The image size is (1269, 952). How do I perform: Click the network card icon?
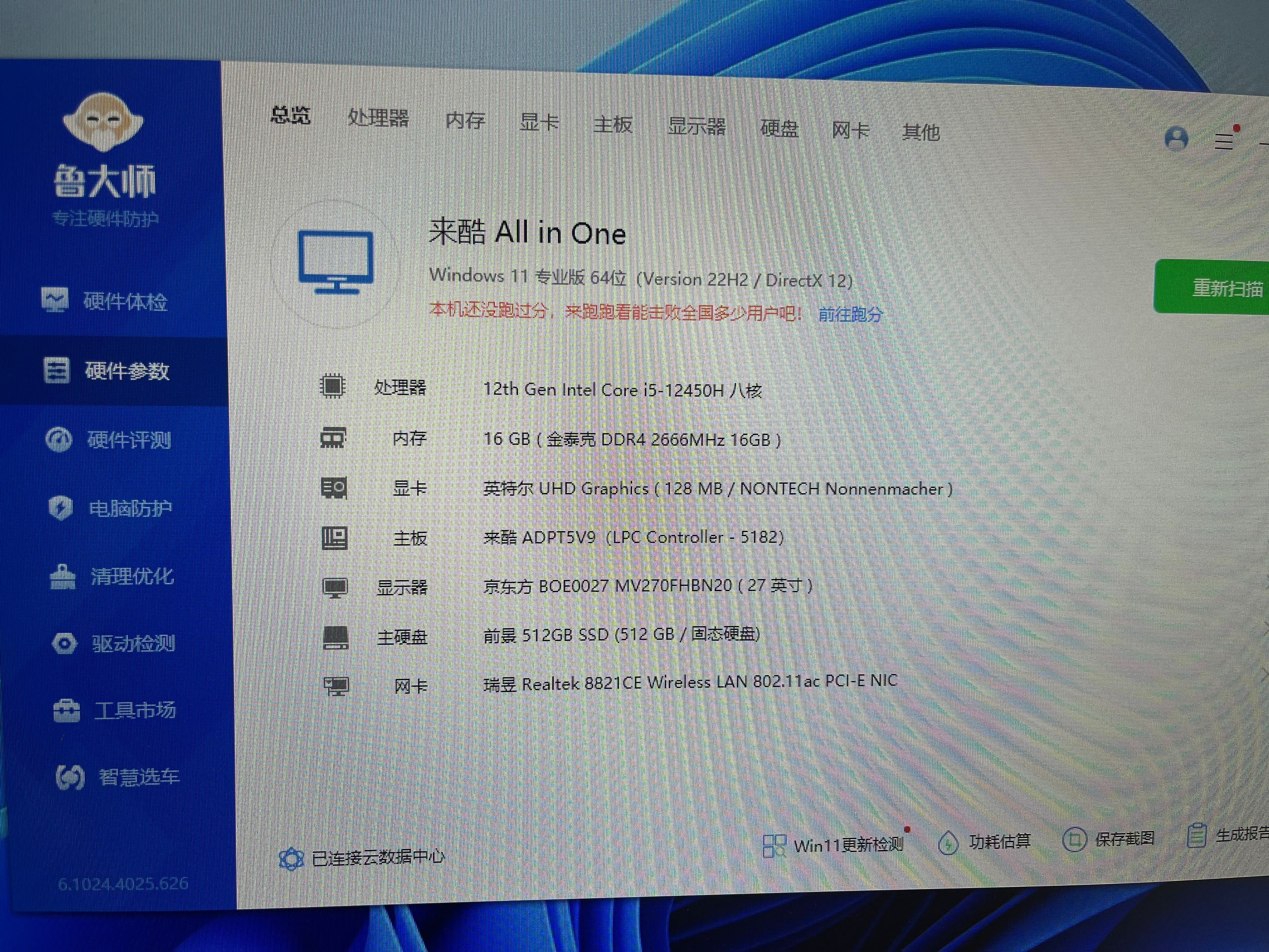point(336,686)
